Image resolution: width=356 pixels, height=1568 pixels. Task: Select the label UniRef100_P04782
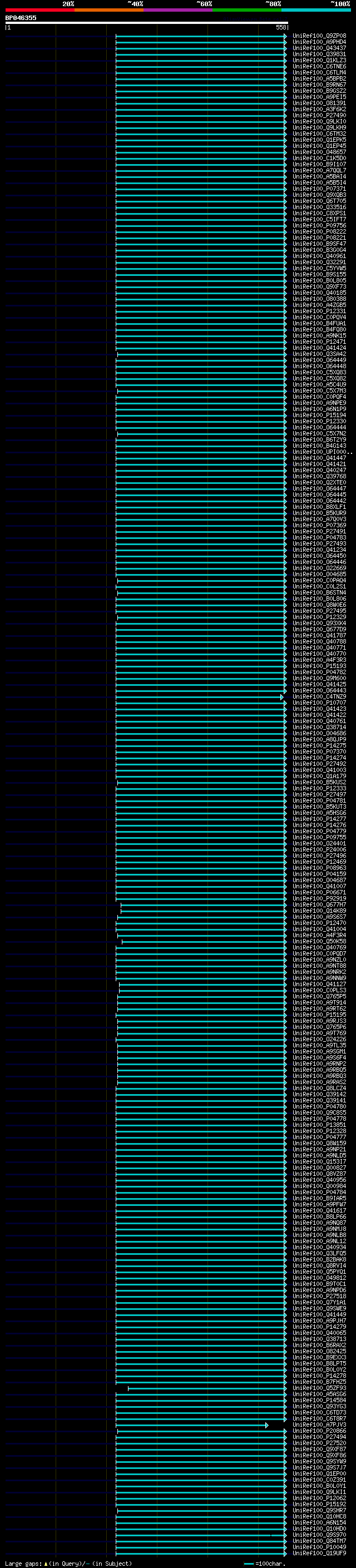pyautogui.click(x=319, y=672)
